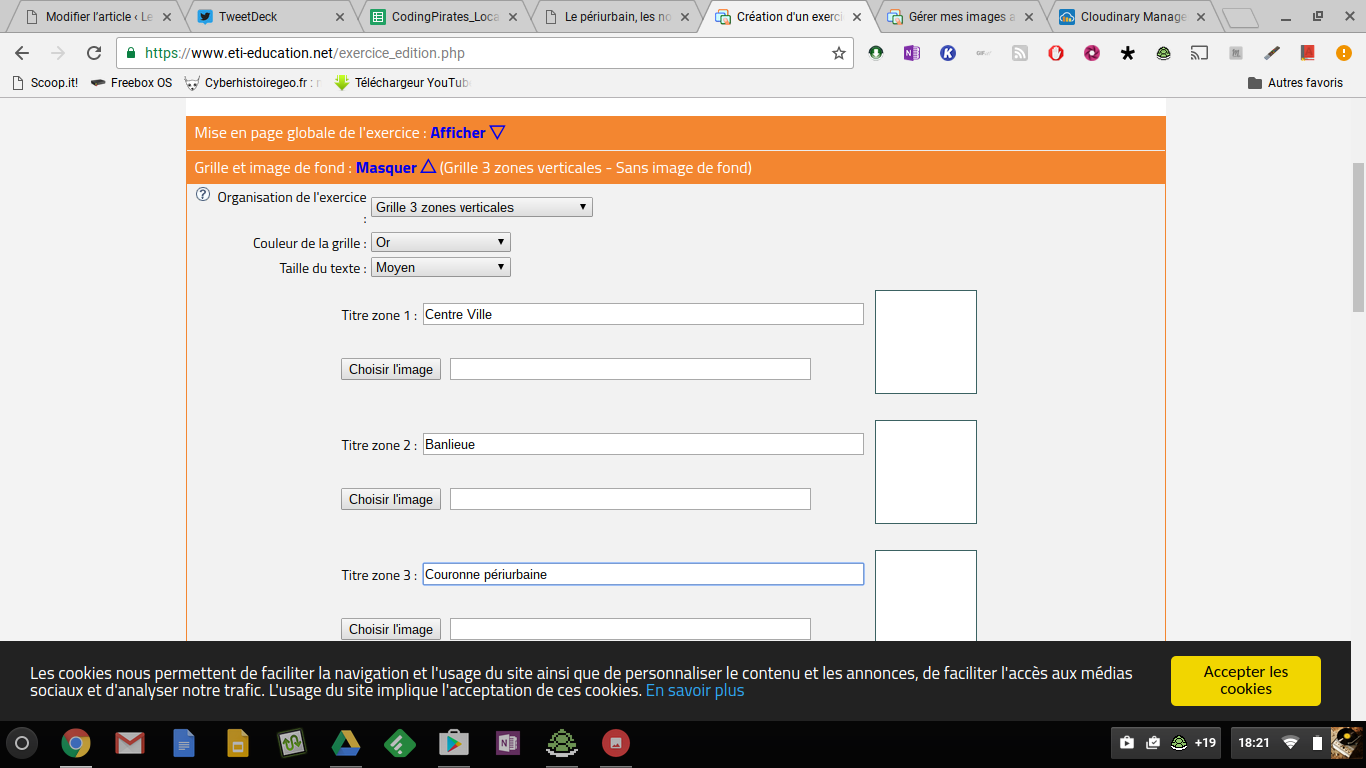The image size is (1366, 768).
Task: Bookmark this page with the star icon
Action: tap(838, 53)
